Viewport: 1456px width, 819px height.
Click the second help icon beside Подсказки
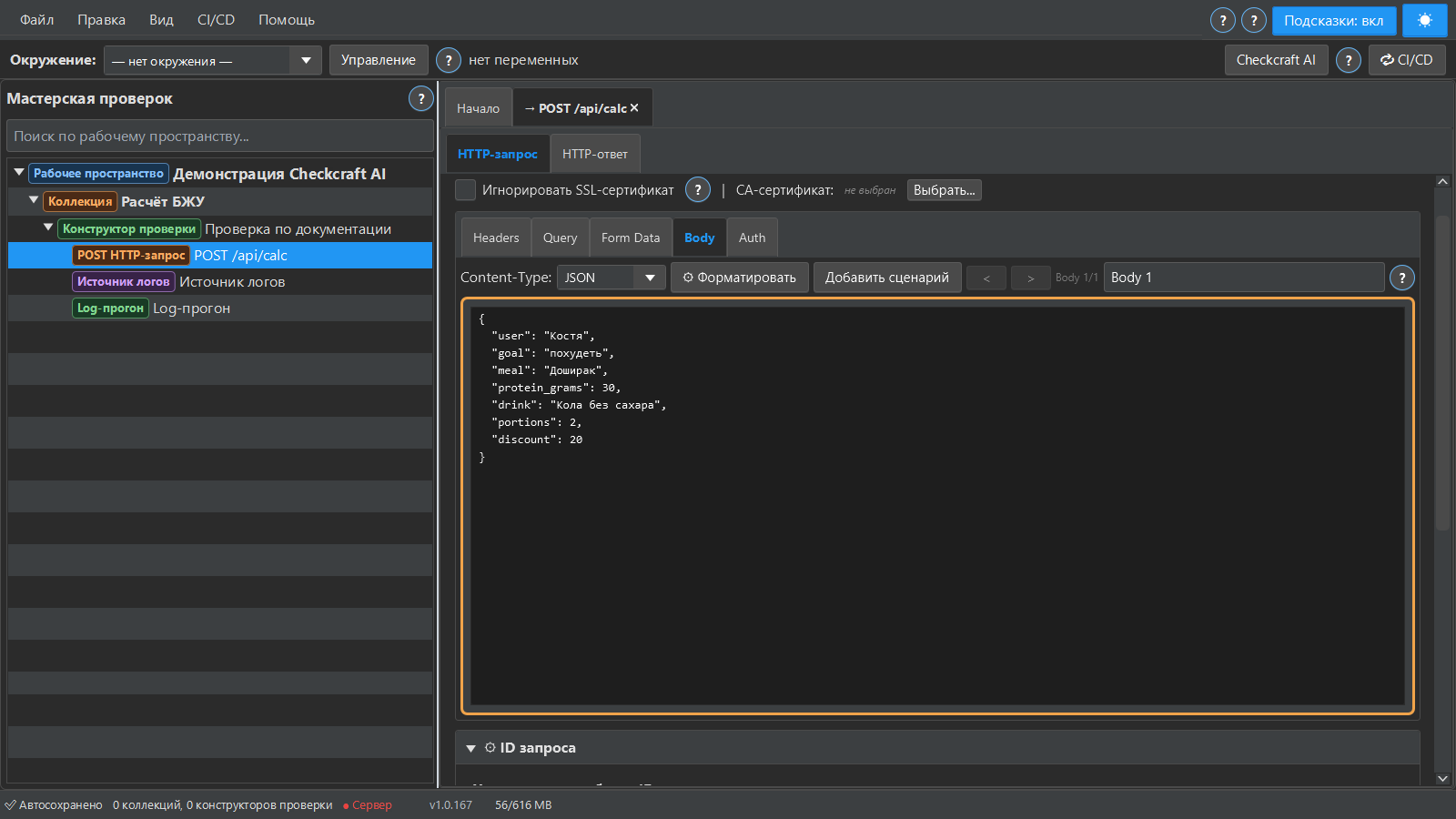point(1254,20)
